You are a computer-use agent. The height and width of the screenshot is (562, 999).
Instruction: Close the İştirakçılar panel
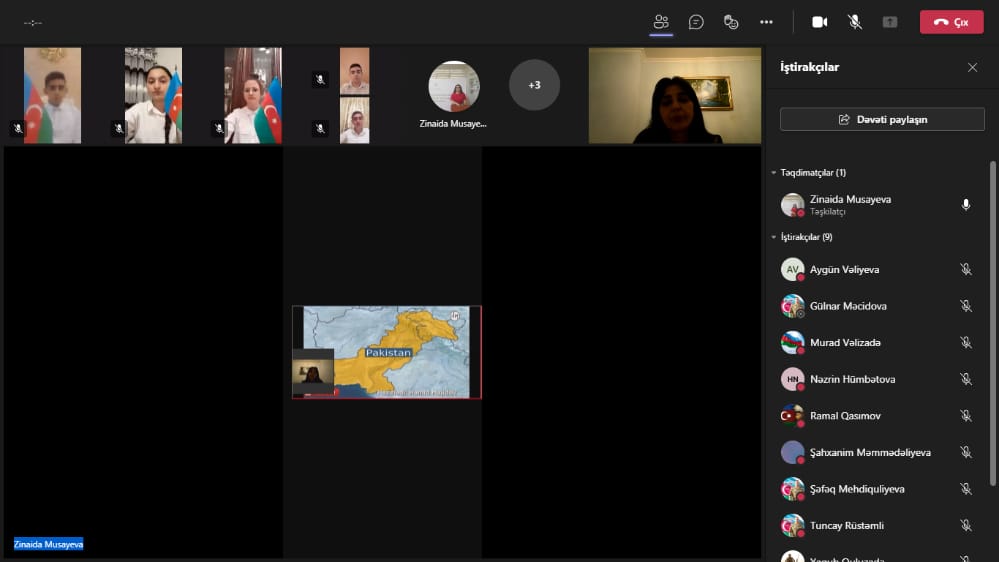pyautogui.click(x=972, y=68)
